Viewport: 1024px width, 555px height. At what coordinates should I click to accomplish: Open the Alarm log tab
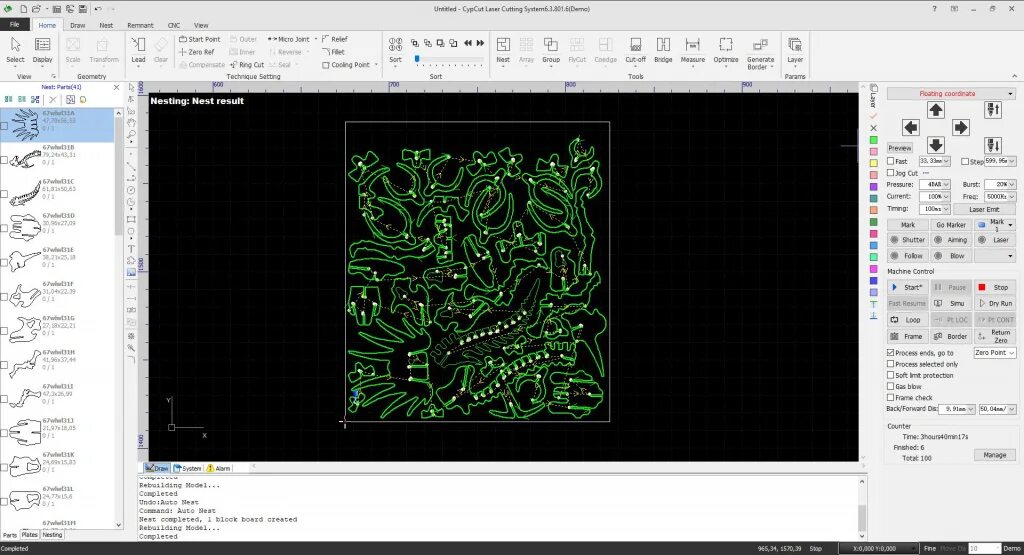click(219, 468)
